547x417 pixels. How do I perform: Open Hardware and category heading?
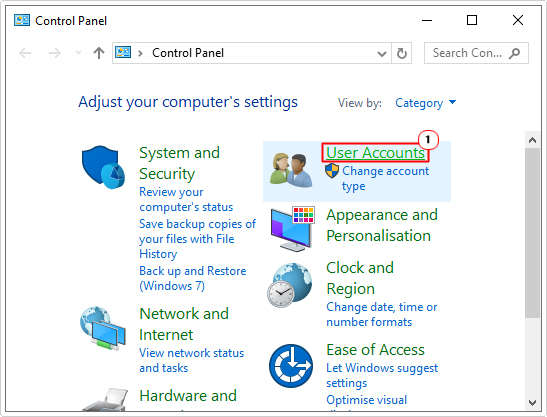click(188, 396)
